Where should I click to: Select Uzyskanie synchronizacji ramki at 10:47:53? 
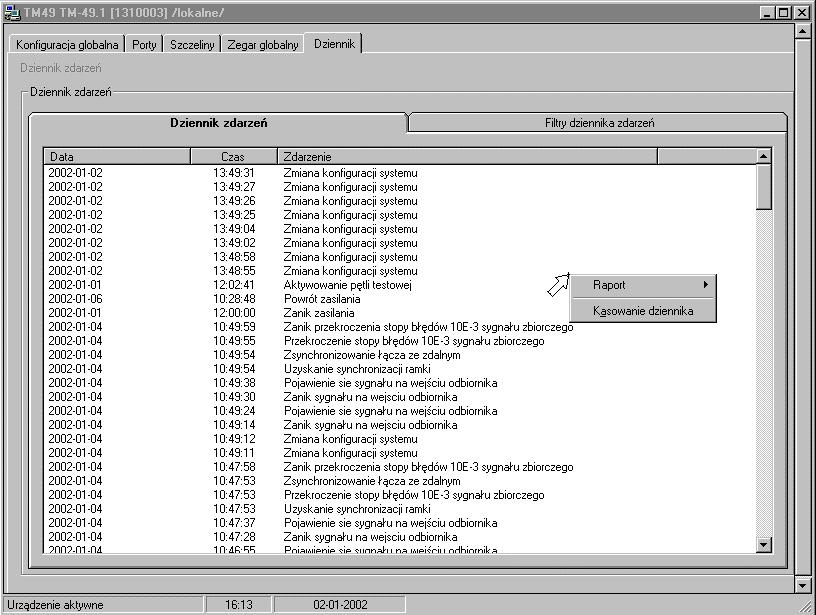[x=400, y=509]
